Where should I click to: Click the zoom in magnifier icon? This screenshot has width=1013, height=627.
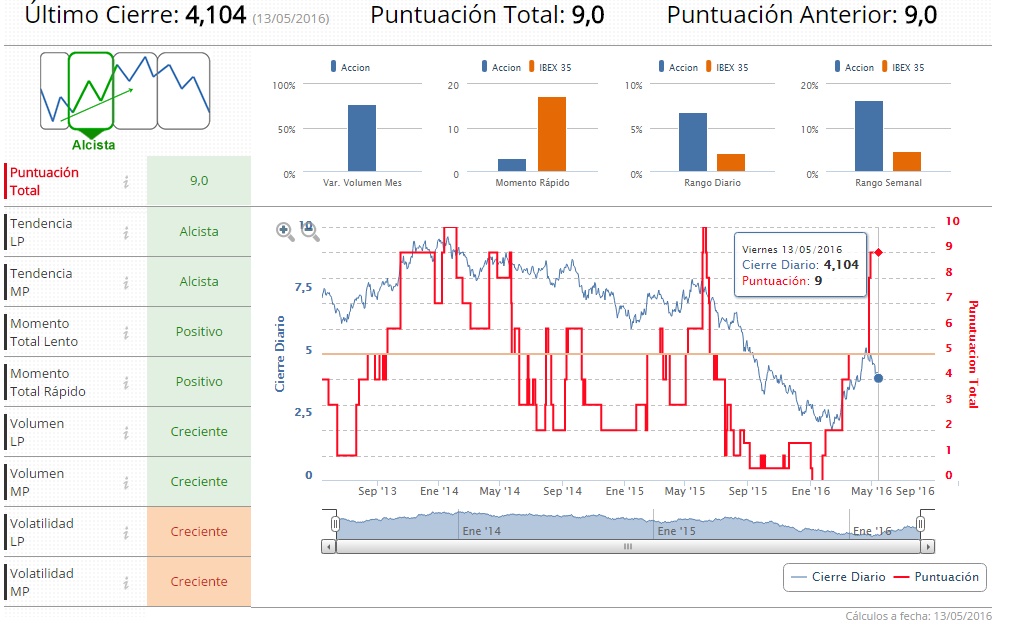click(x=285, y=231)
